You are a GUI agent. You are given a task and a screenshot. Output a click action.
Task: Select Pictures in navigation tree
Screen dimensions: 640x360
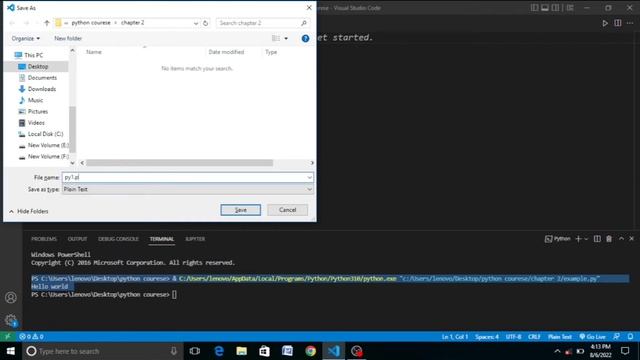[x=38, y=111]
